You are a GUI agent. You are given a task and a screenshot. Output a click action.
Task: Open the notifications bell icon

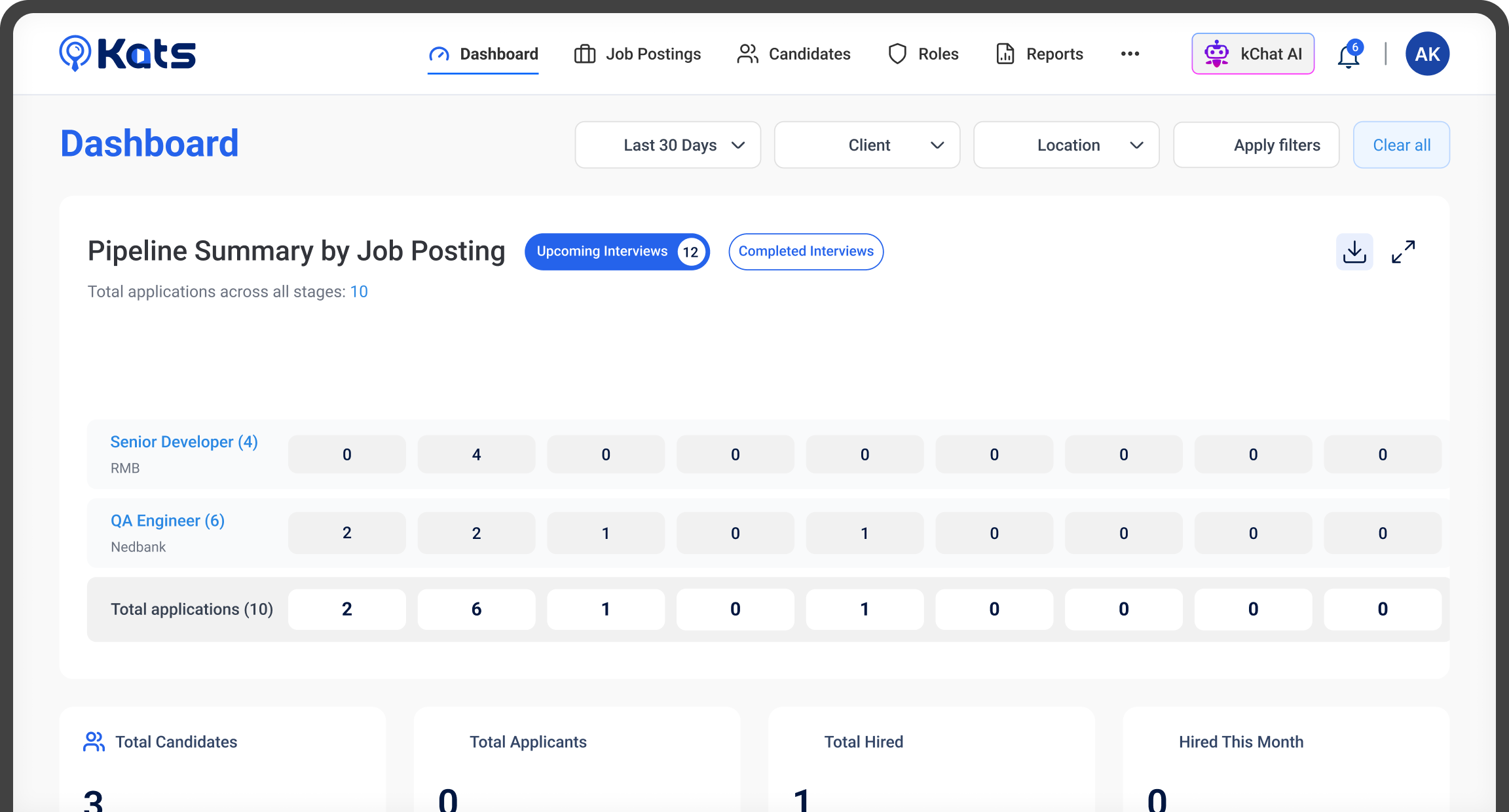coord(1348,56)
